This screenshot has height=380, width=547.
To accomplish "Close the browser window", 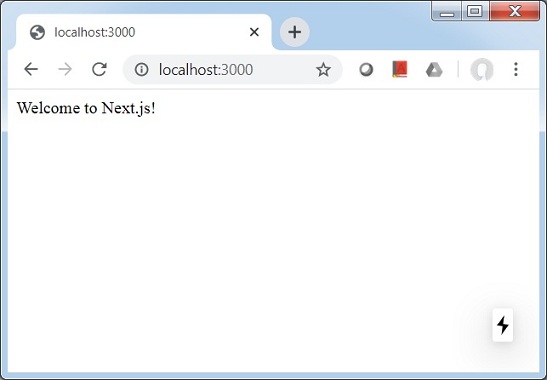I will coord(514,11).
